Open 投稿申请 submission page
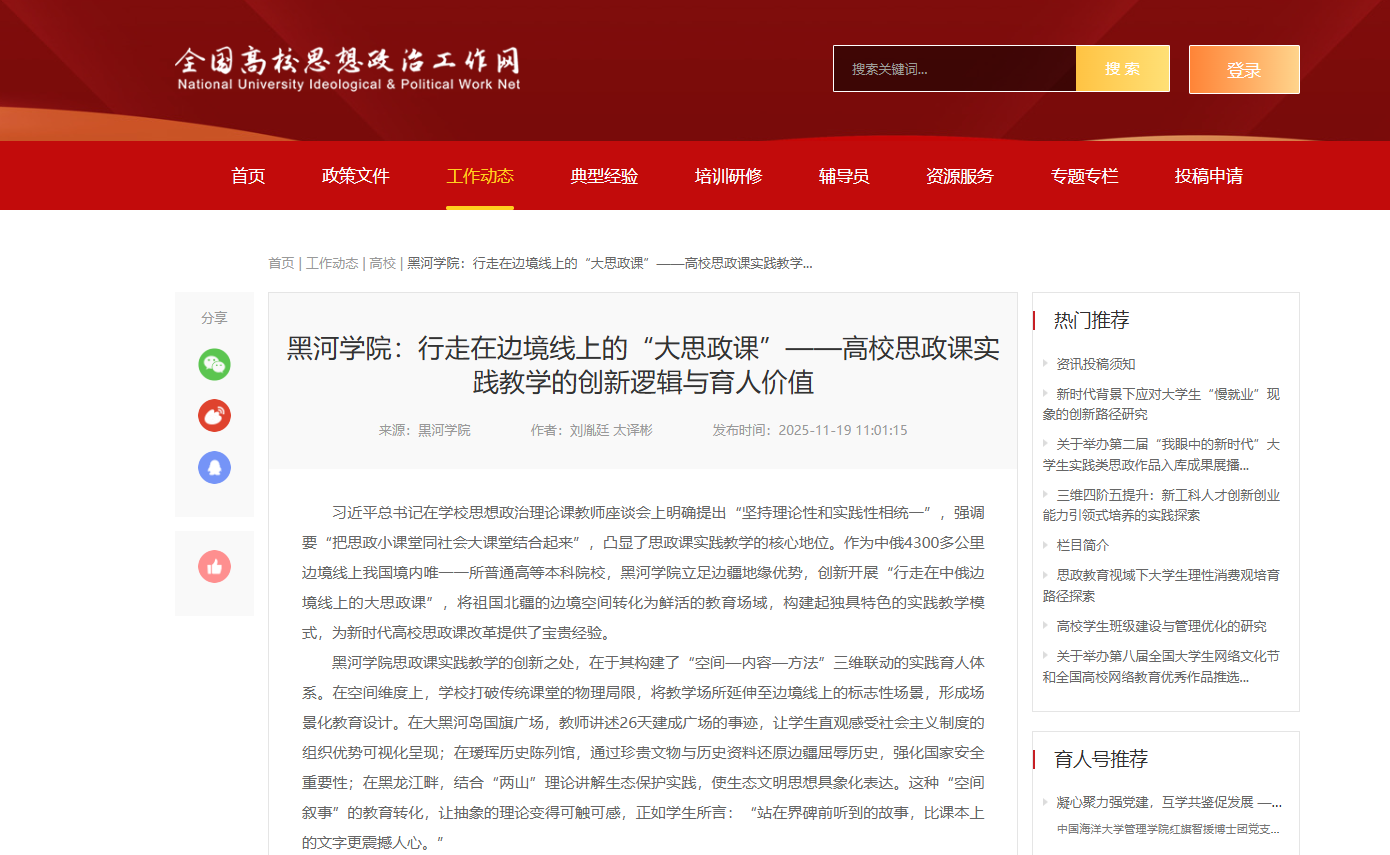This screenshot has height=855, width=1390. pyautogui.click(x=1209, y=176)
